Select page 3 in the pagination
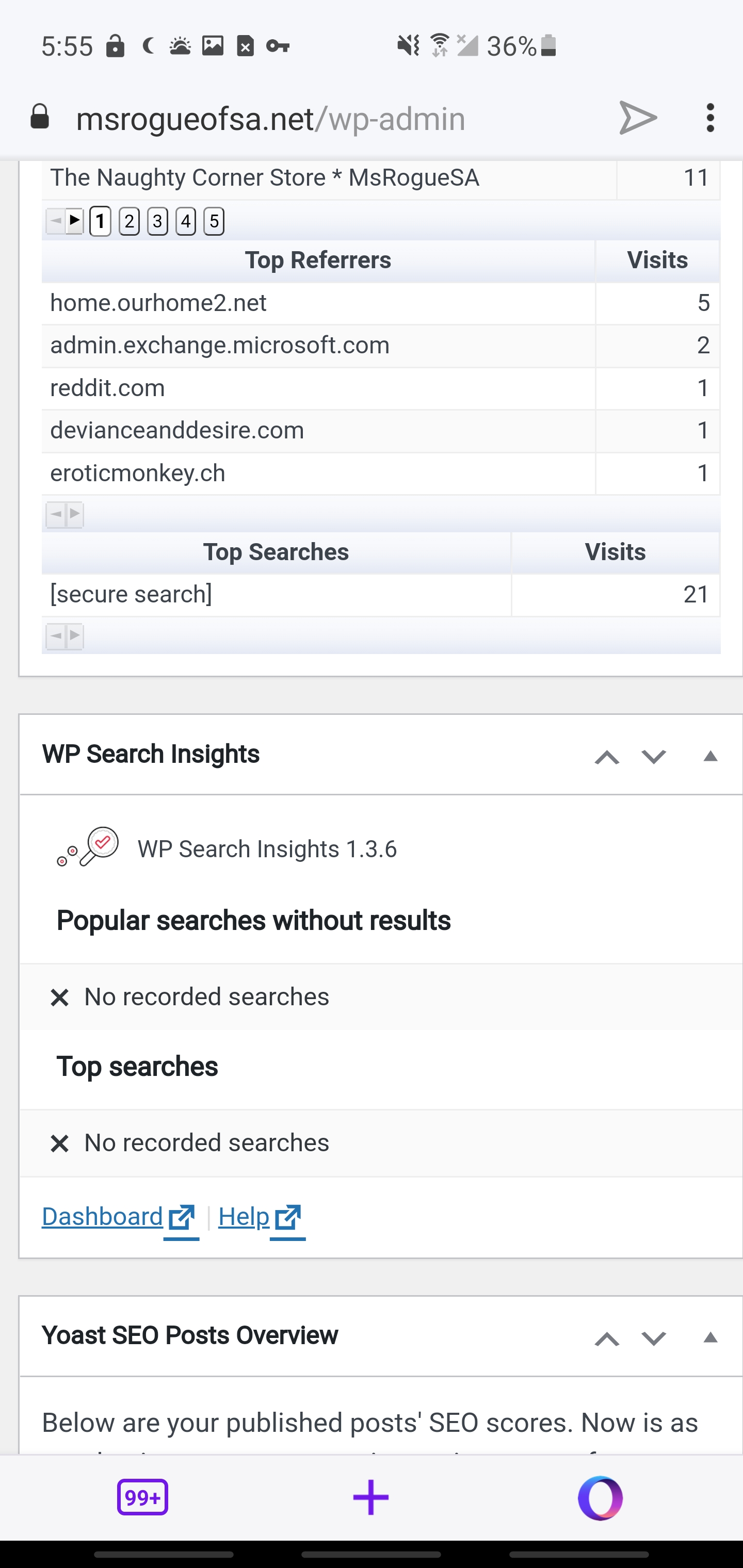Screen dimensions: 743x1568 (157, 221)
